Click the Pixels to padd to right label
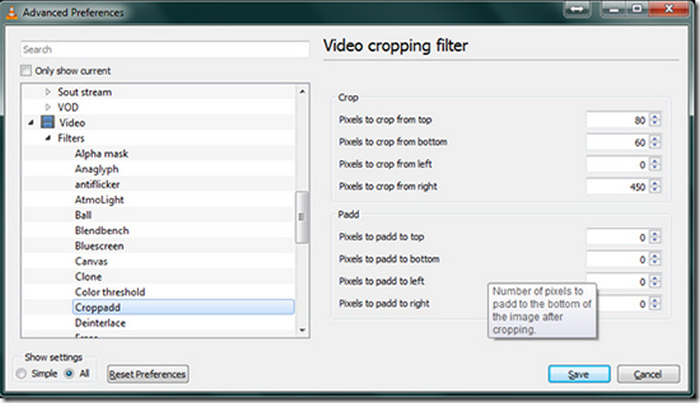 [384, 303]
